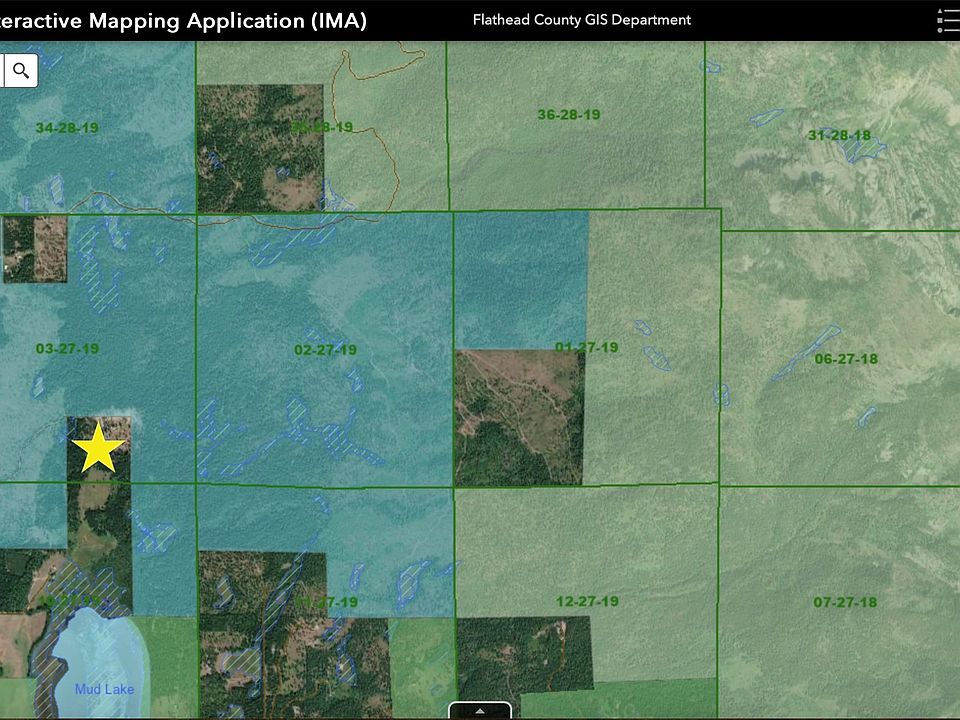This screenshot has height=720, width=960.
Task: Click the Mud Lake label
Action: 104,689
